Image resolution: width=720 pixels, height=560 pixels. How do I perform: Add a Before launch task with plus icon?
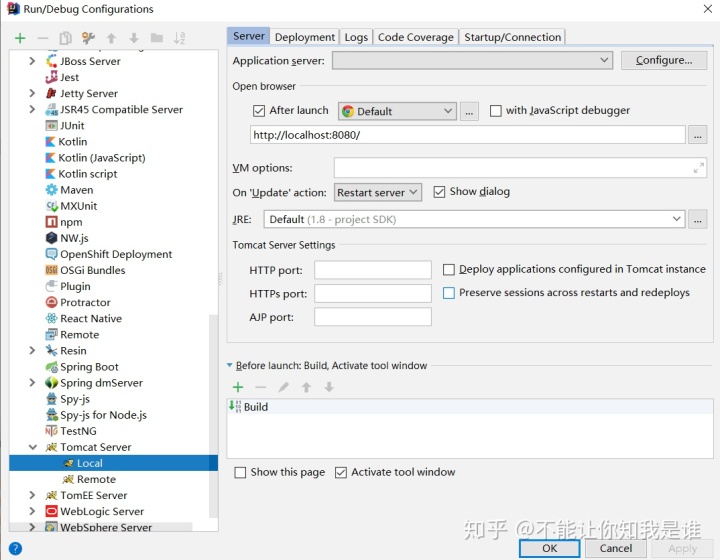(x=238, y=387)
